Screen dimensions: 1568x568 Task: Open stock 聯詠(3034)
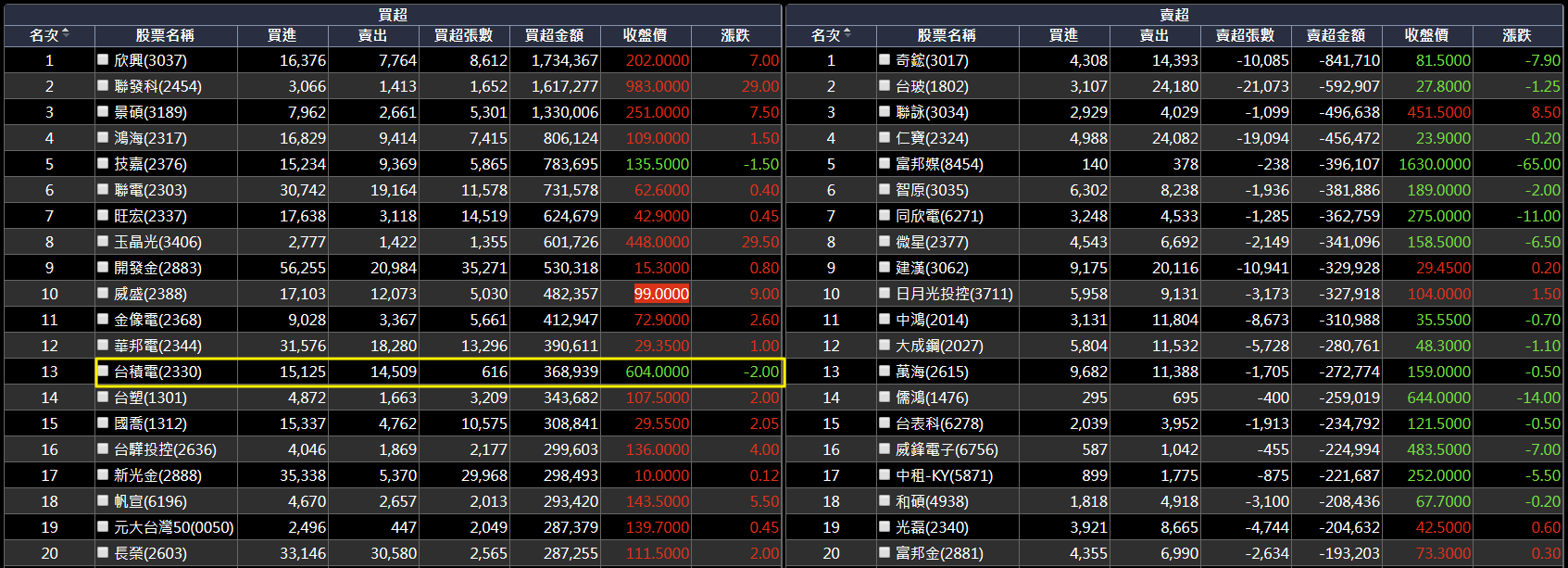pos(932,112)
